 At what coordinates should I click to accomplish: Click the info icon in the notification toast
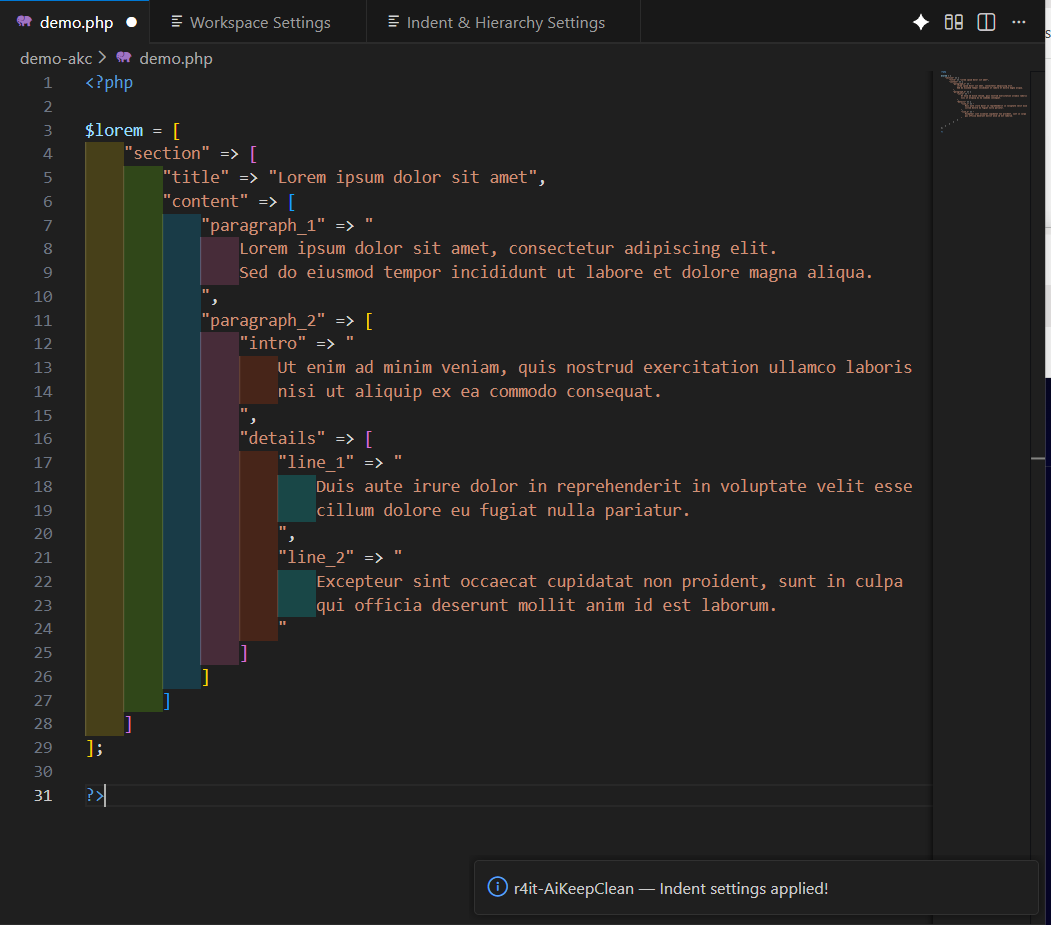point(496,887)
